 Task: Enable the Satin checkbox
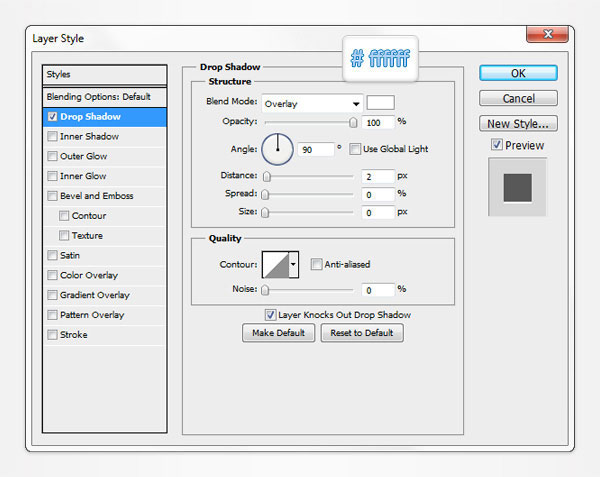[52, 255]
